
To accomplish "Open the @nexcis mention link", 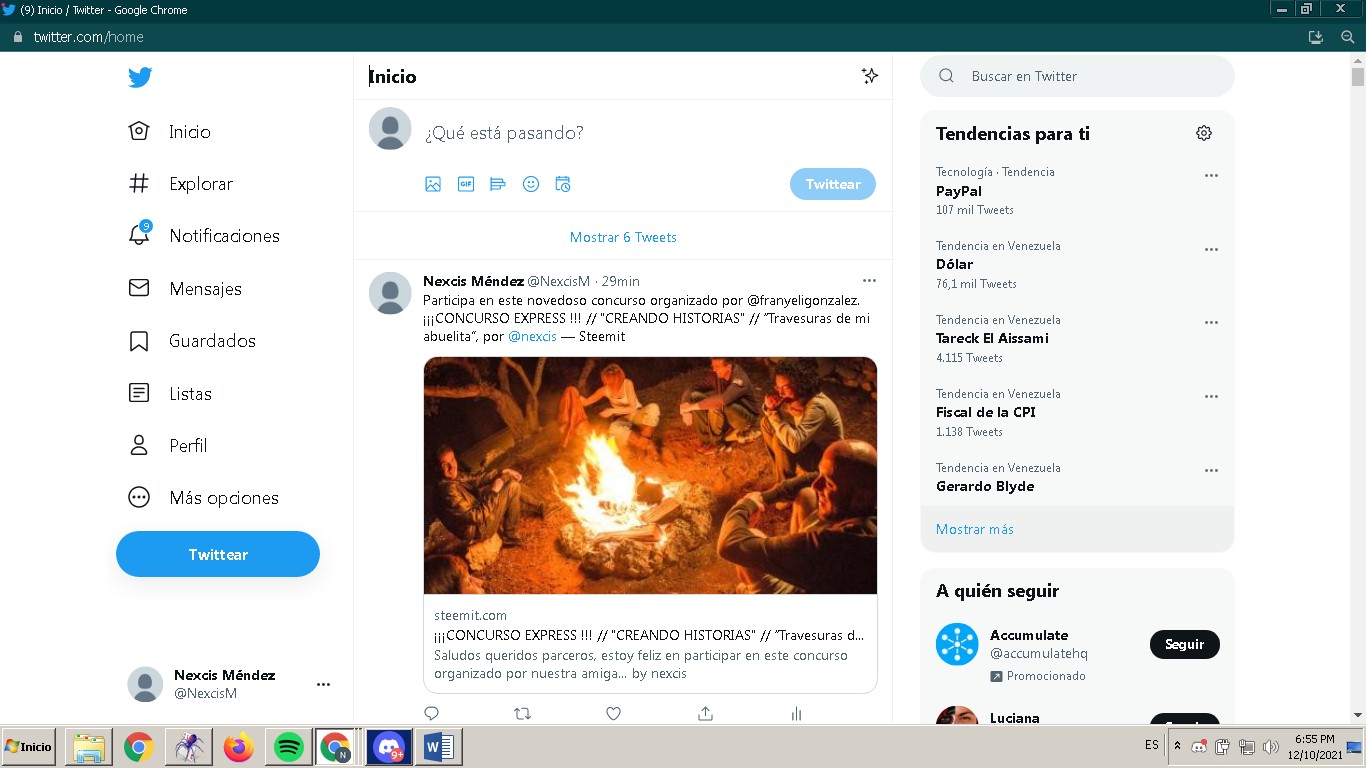I will [533, 336].
